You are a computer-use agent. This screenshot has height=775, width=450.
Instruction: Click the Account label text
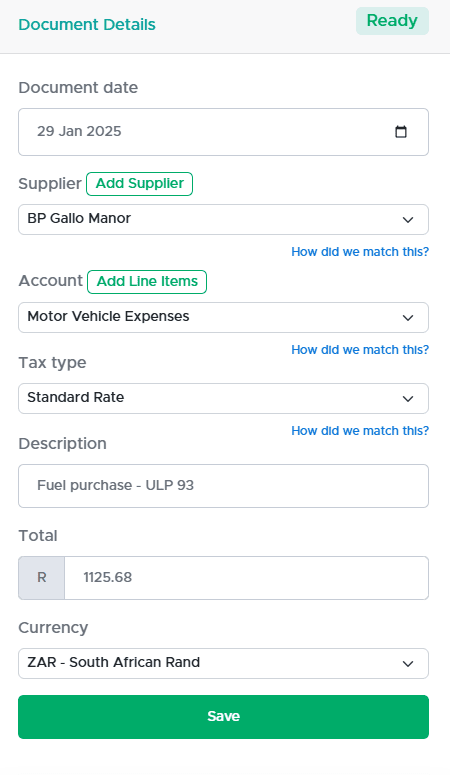click(50, 281)
